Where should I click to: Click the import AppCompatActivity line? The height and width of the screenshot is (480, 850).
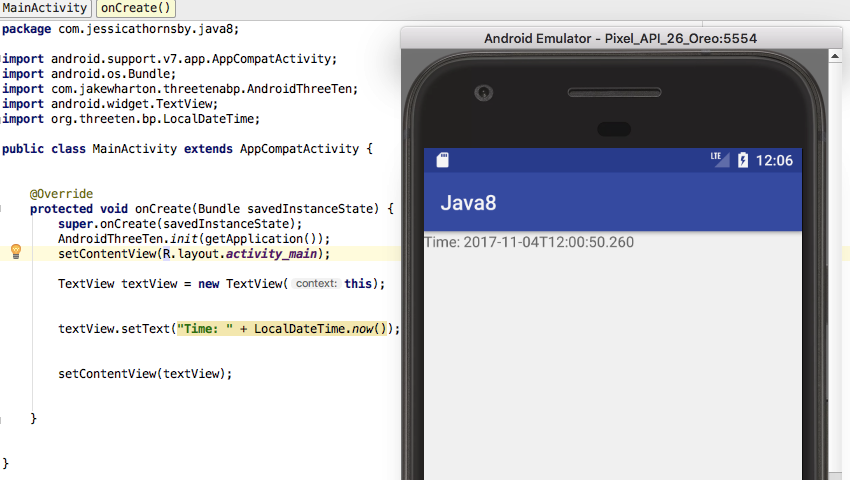click(170, 59)
